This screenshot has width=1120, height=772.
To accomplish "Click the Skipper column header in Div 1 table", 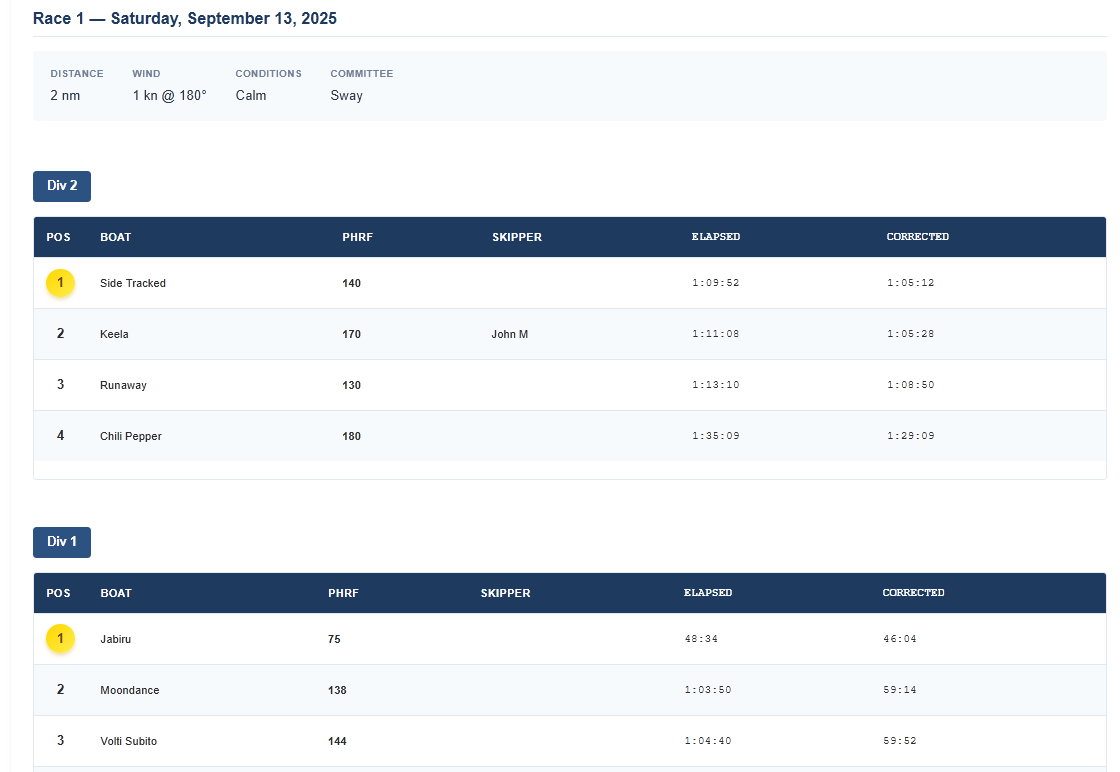I will 505,593.
